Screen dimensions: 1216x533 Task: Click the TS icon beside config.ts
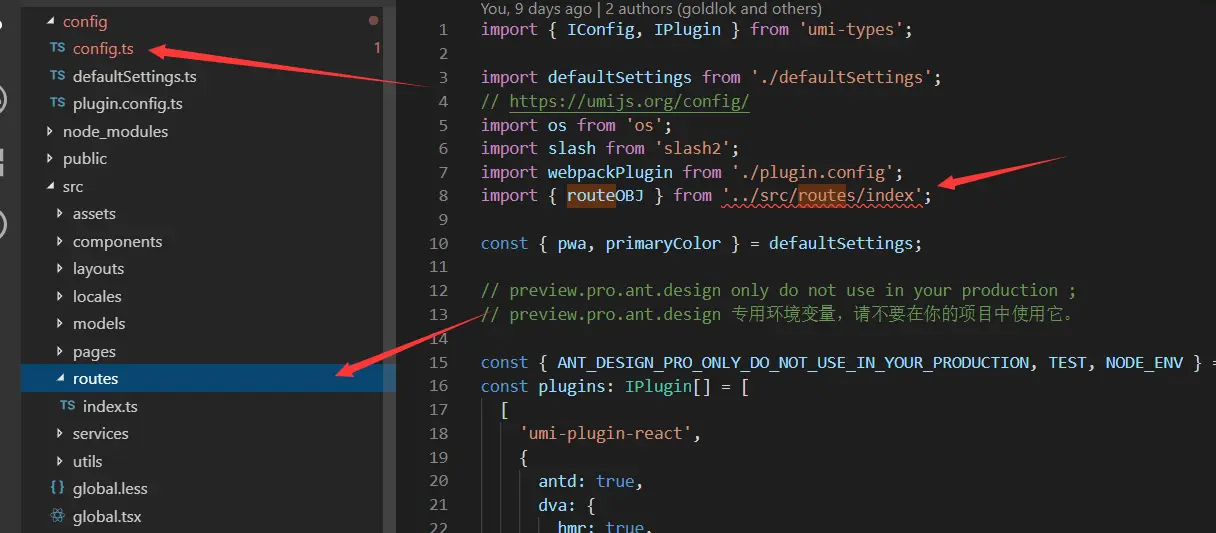(x=57, y=48)
